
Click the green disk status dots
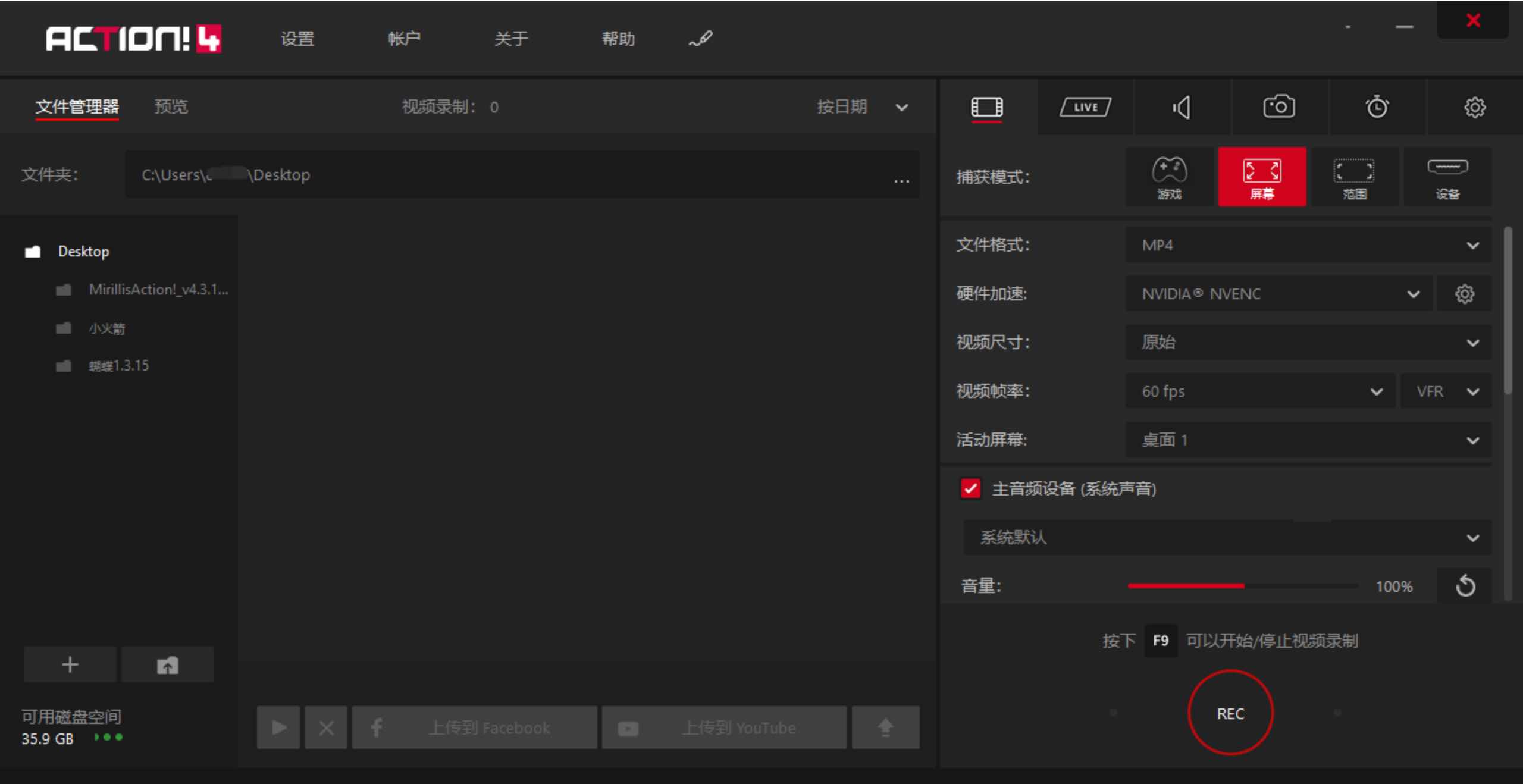click(108, 738)
